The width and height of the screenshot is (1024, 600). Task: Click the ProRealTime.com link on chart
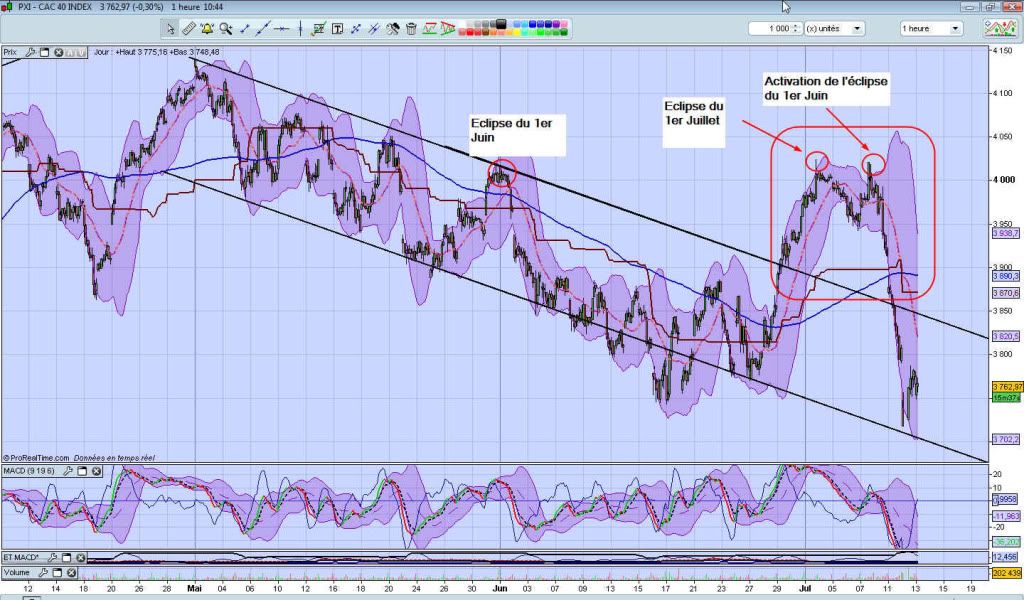38,456
